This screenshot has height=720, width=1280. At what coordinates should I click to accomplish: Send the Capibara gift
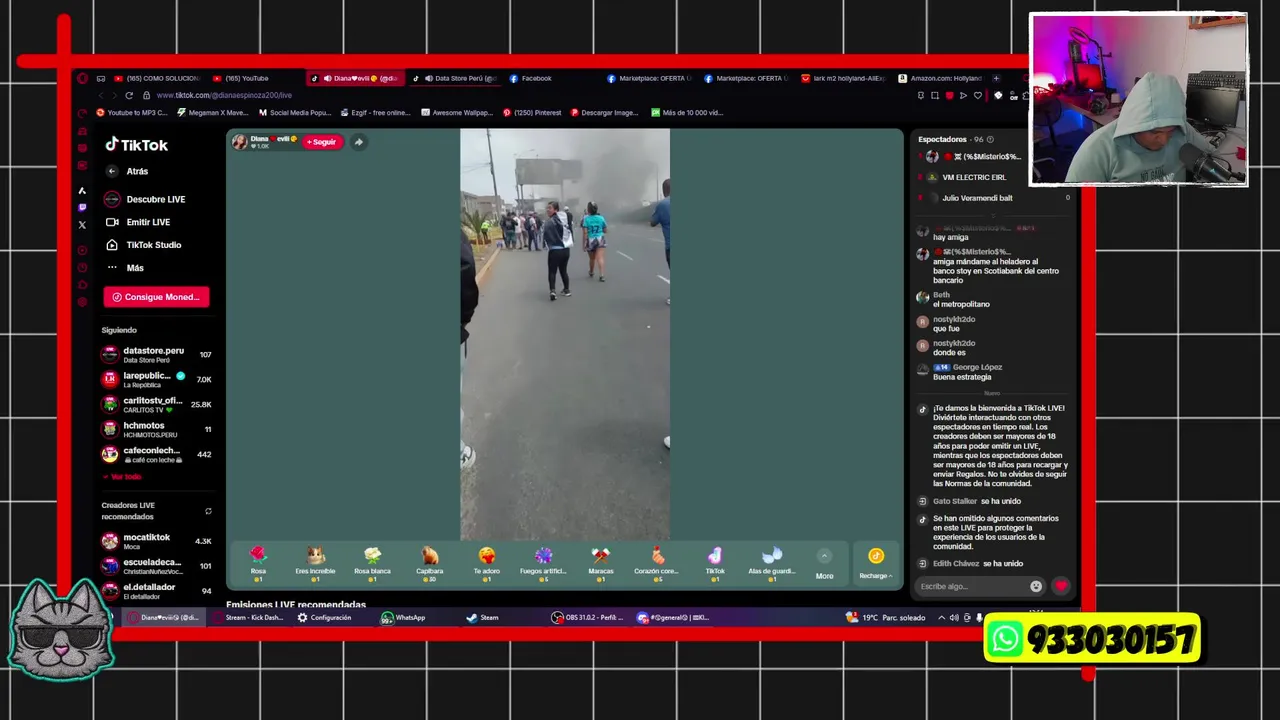click(x=429, y=564)
